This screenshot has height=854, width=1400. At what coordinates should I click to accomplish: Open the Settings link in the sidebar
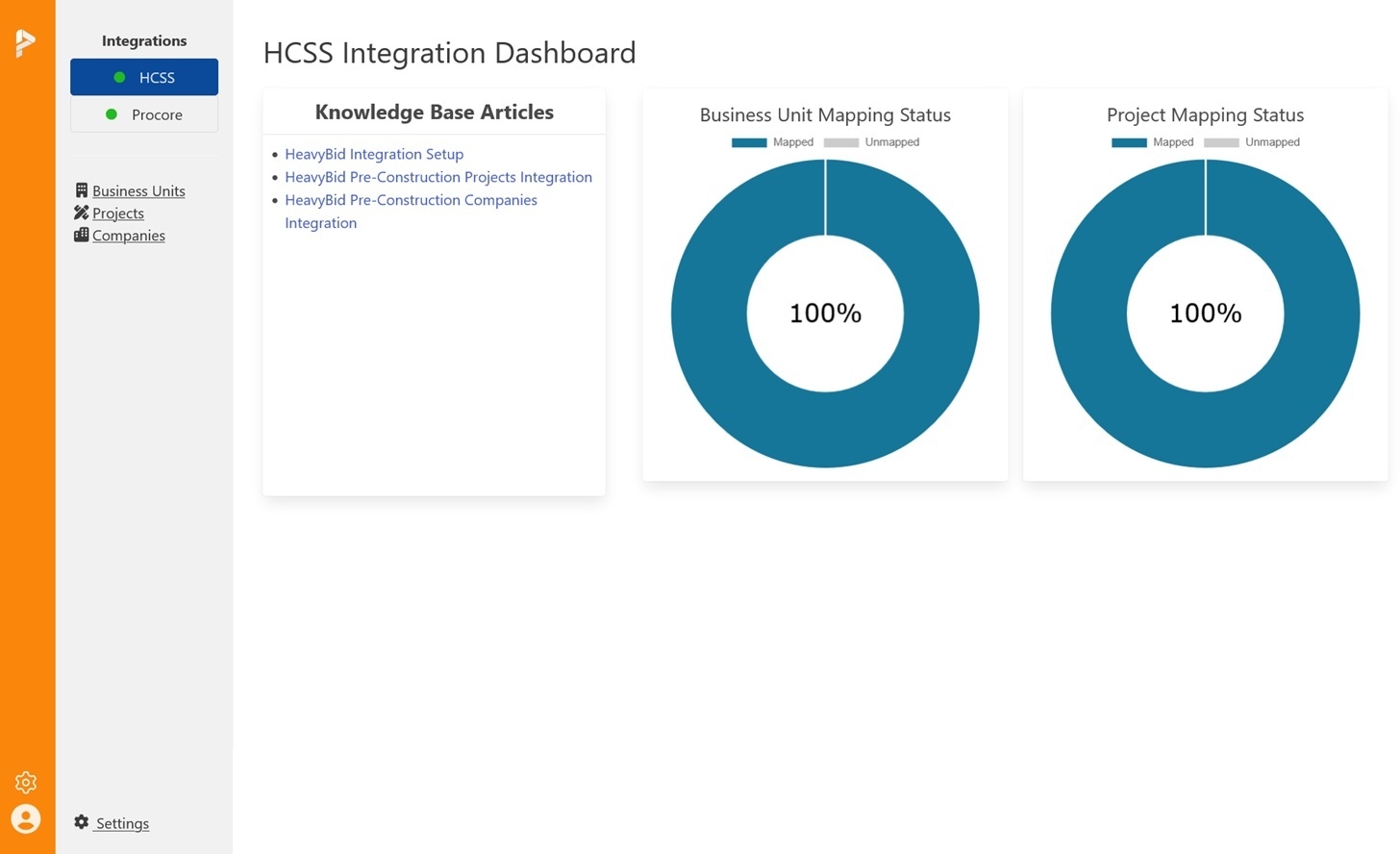[122, 823]
